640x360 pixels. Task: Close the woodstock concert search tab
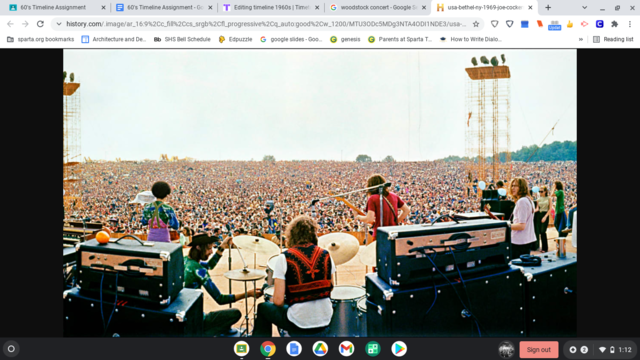(424, 7)
